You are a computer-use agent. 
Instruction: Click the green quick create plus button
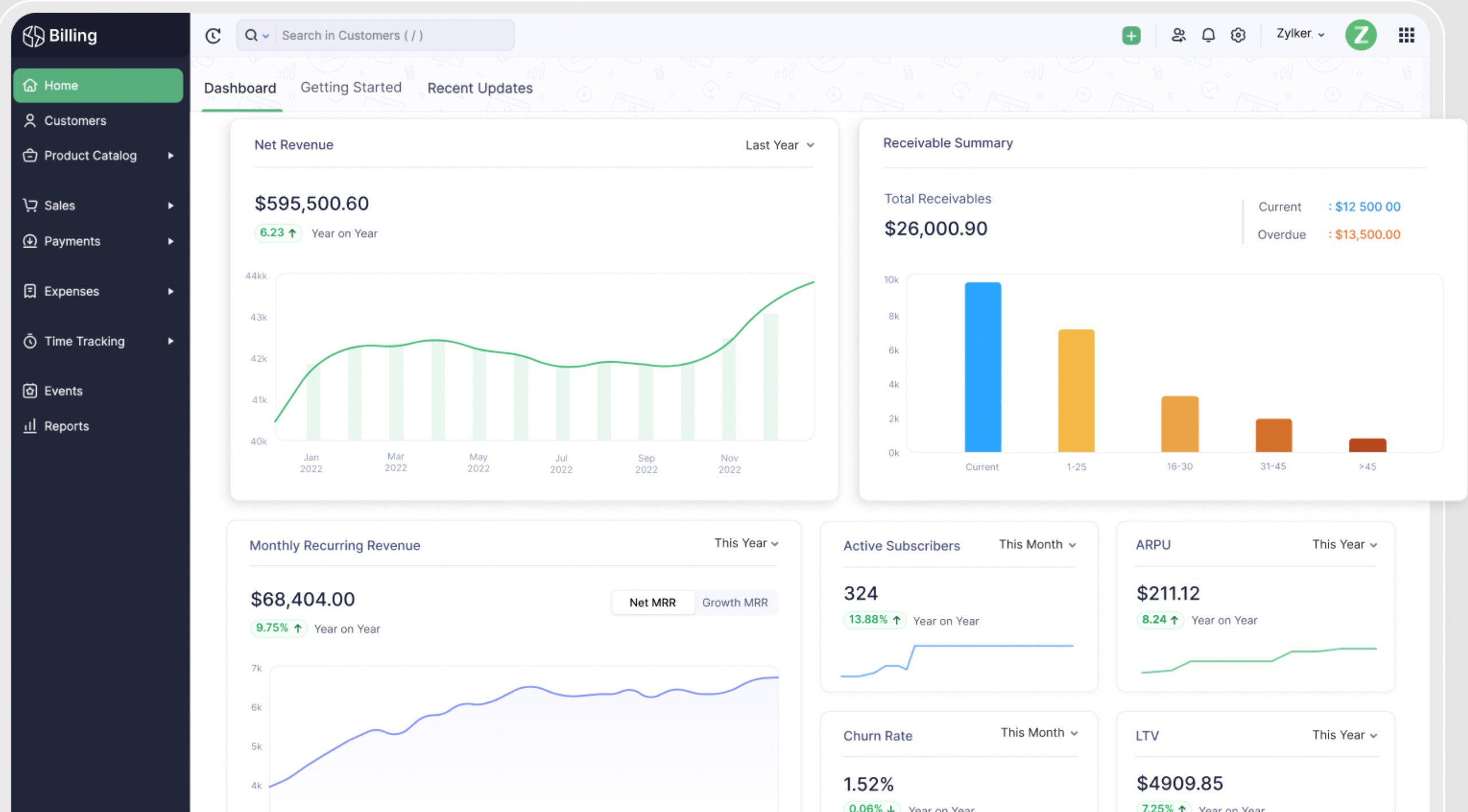tap(1131, 36)
